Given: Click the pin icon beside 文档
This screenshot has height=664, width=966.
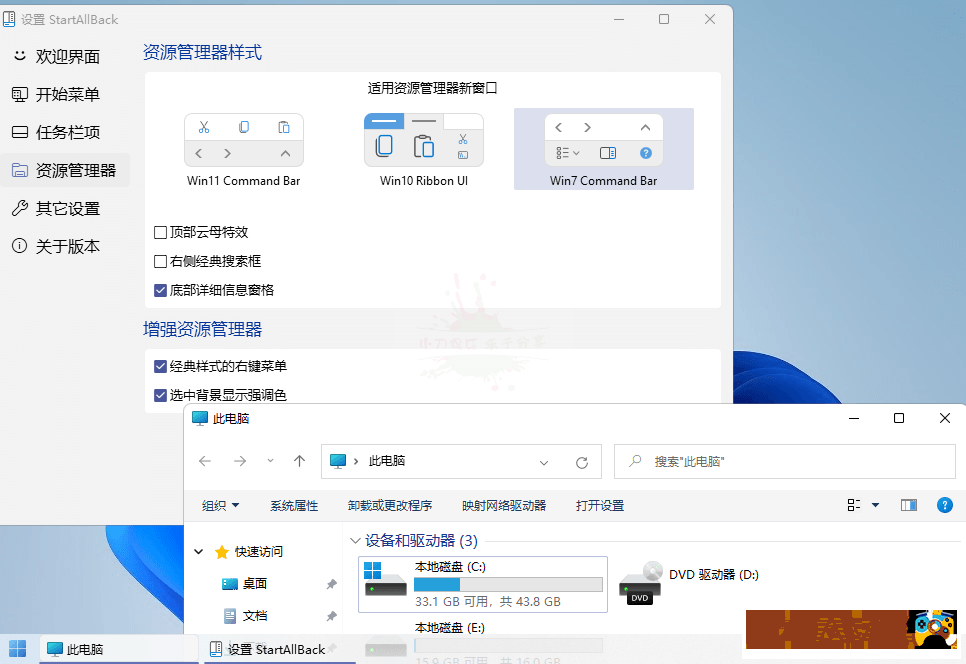Looking at the screenshot, I should [x=331, y=616].
